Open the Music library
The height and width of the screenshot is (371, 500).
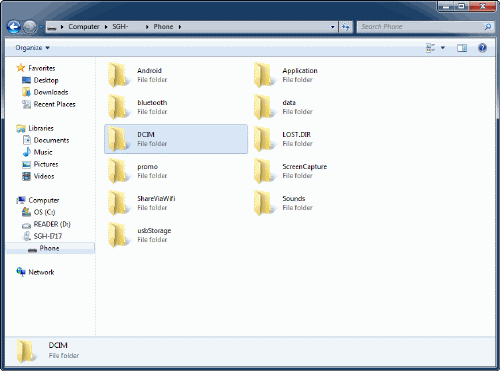43,152
